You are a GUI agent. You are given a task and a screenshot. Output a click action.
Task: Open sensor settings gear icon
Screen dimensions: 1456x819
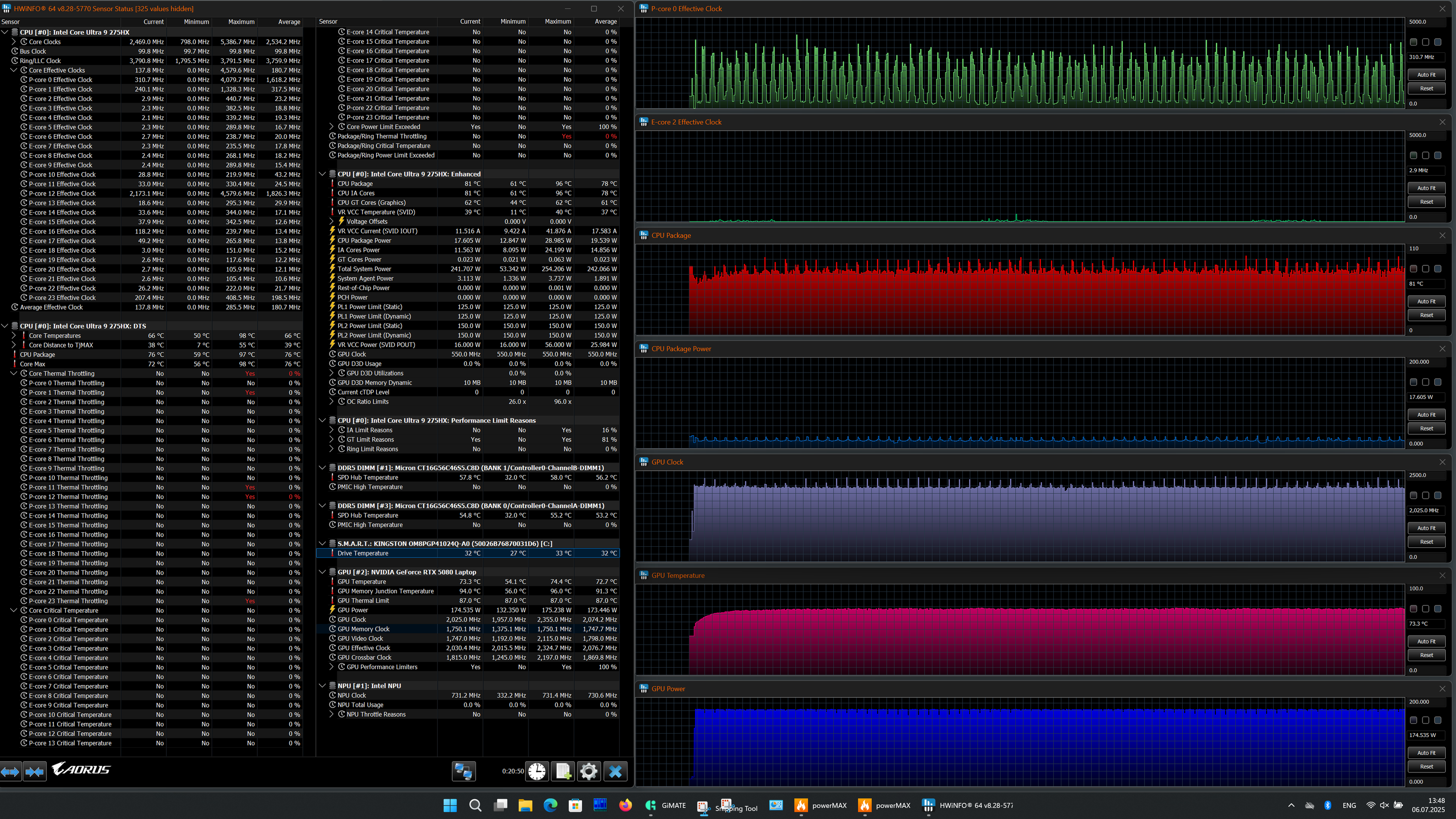tap(588, 771)
